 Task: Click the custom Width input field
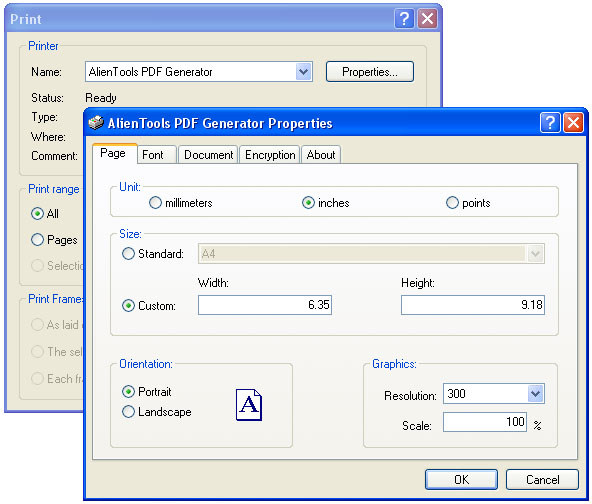265,305
